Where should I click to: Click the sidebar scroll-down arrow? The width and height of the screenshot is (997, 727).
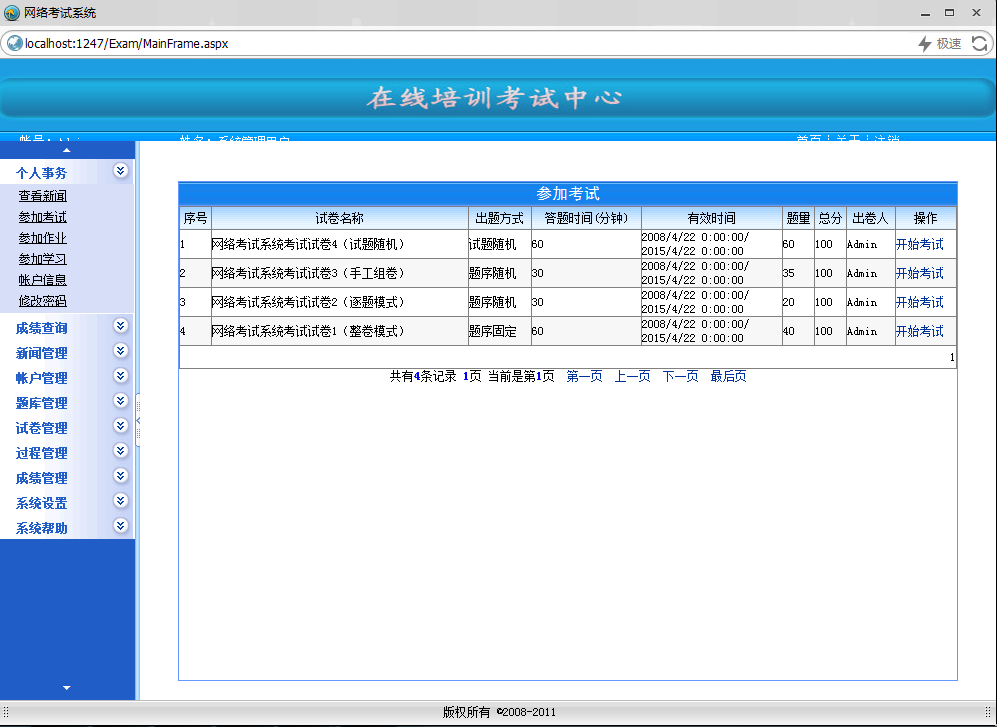[67, 688]
